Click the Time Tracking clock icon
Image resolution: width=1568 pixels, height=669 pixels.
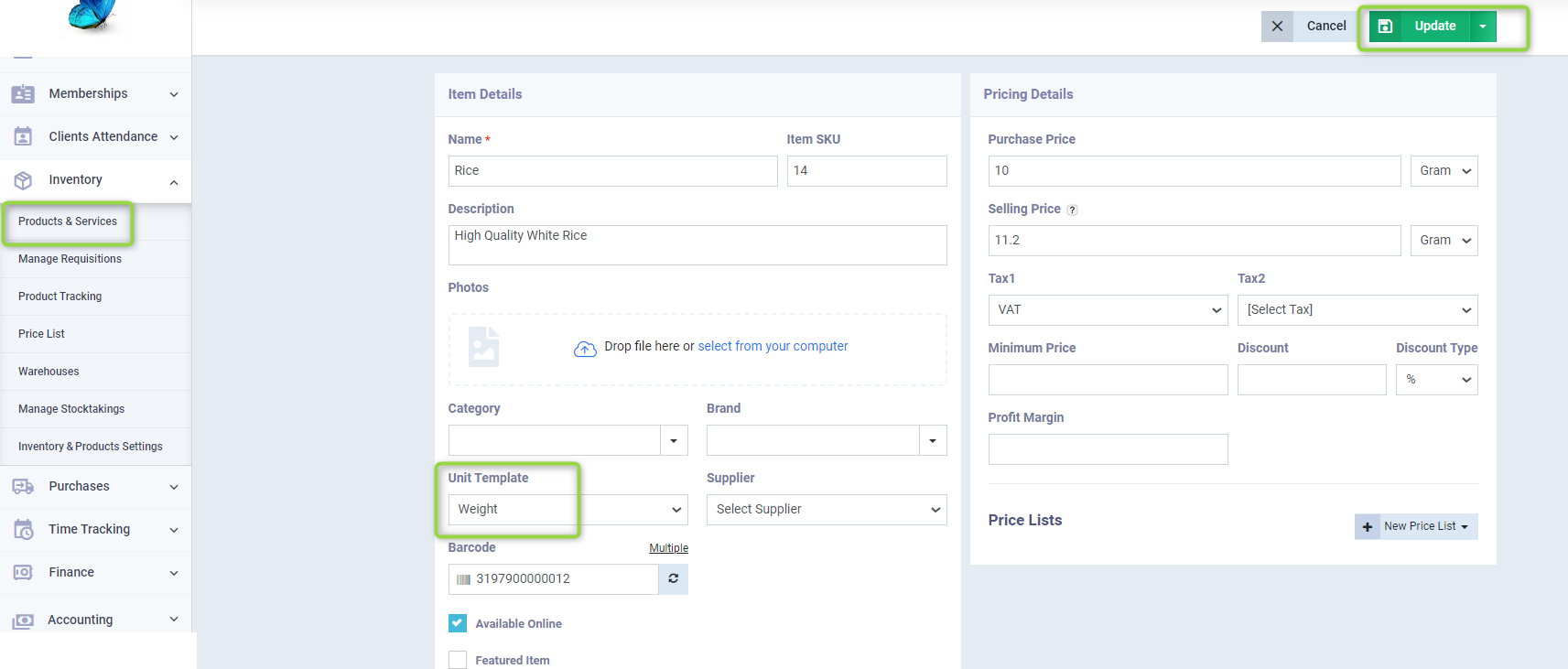(x=23, y=530)
